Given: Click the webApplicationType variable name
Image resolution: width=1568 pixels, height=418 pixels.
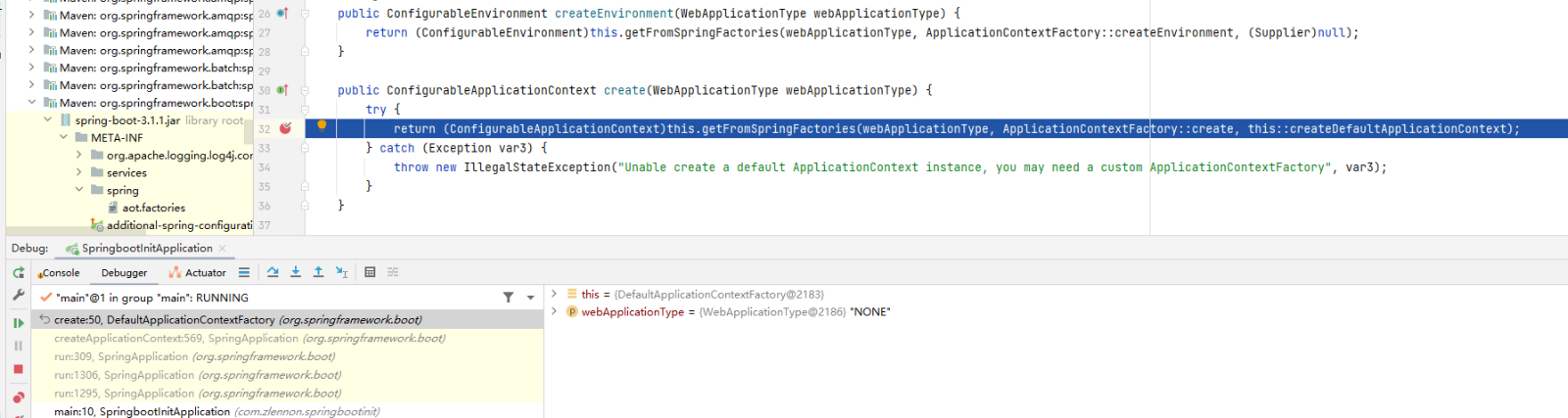Looking at the screenshot, I should (632, 312).
